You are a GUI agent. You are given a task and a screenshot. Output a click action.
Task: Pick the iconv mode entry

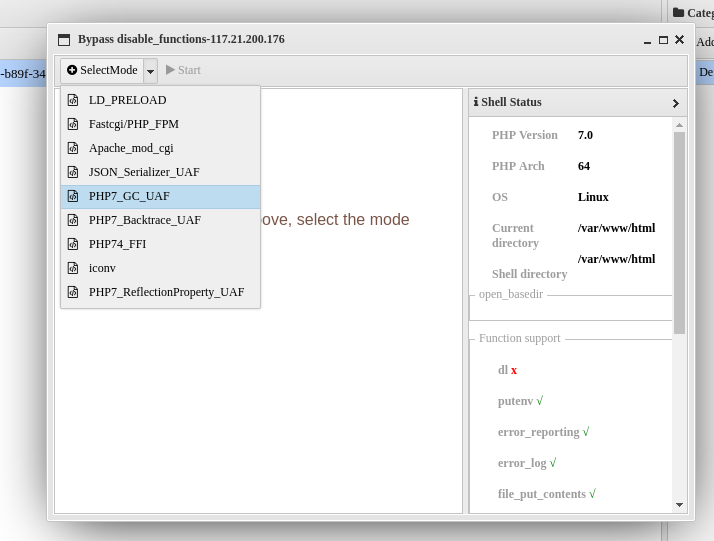coord(160,268)
